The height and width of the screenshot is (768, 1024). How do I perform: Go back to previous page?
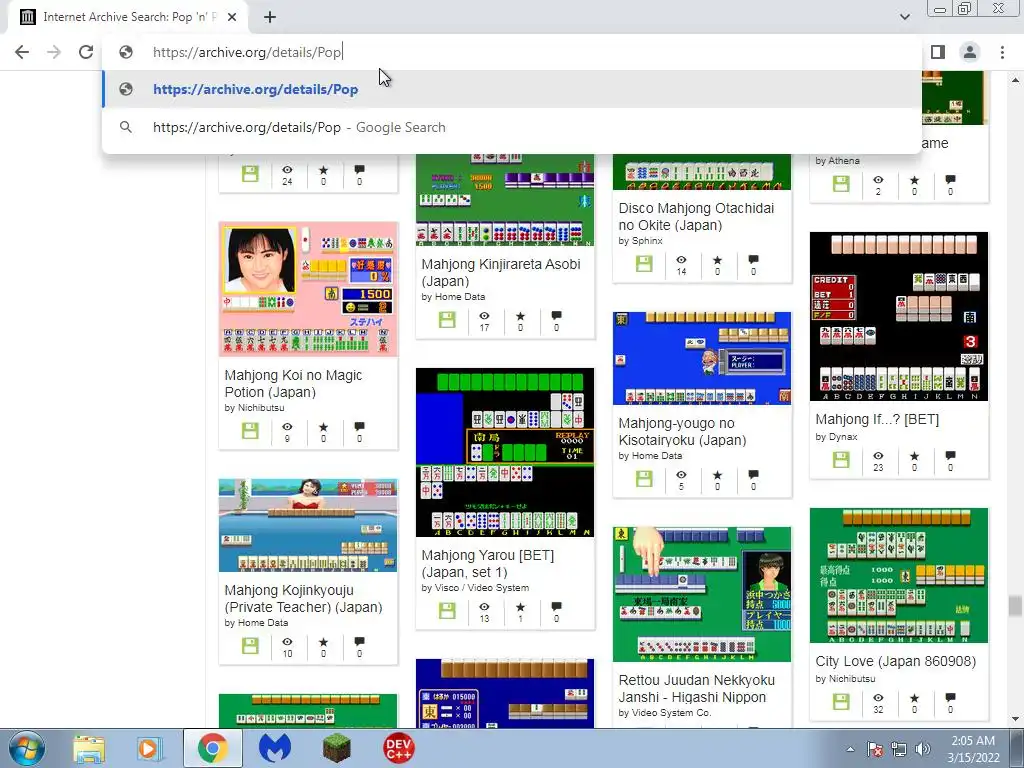click(x=22, y=52)
